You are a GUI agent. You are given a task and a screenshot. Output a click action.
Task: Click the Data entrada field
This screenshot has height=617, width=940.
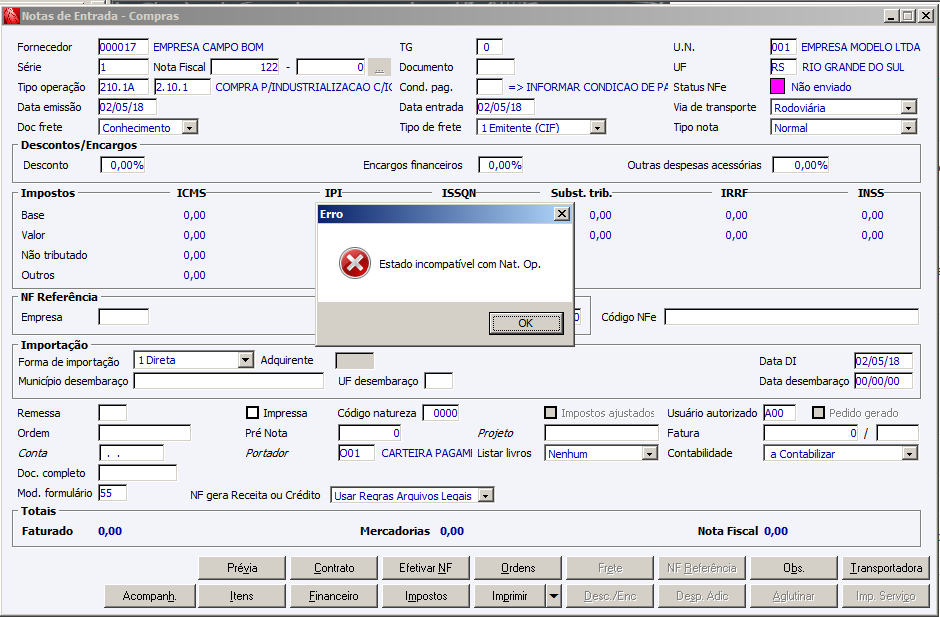505,107
